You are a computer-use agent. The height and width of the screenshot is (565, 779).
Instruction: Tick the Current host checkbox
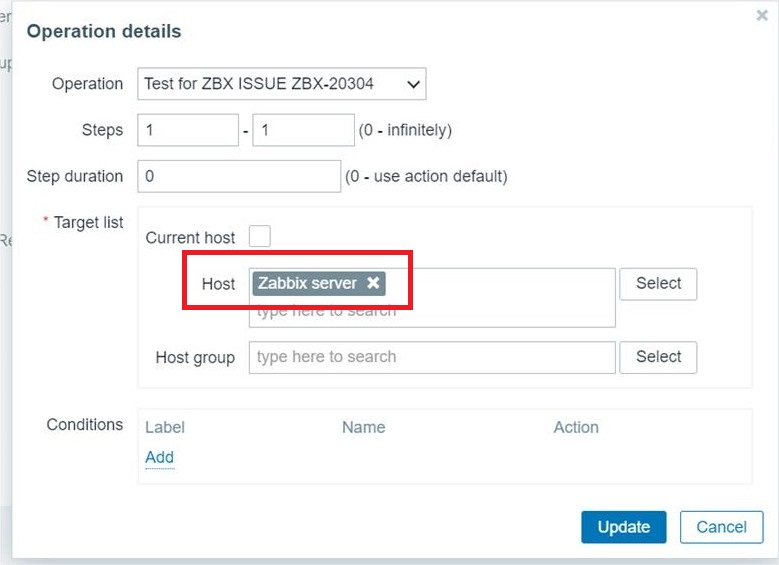[x=260, y=236]
